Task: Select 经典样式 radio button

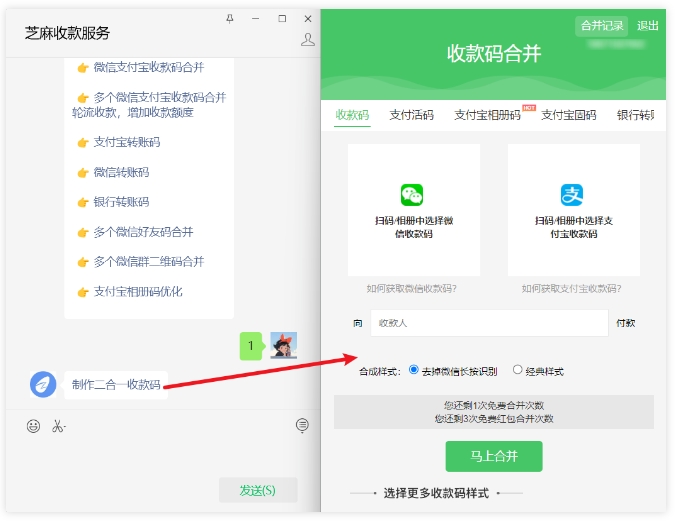Action: click(517, 370)
